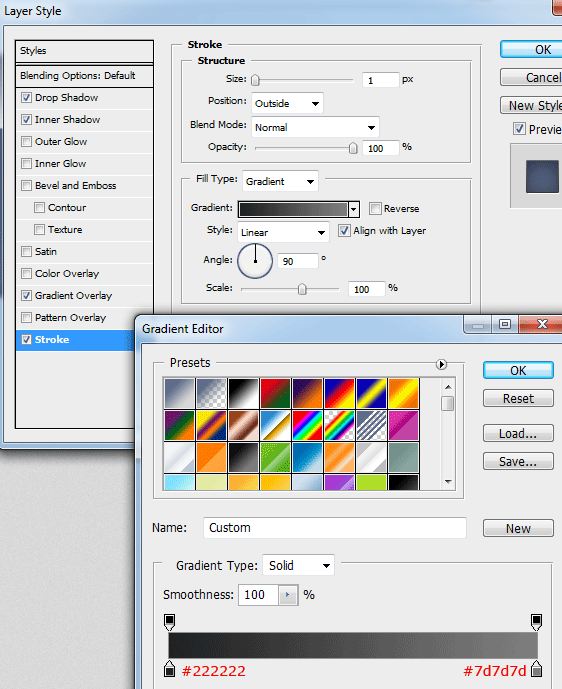The image size is (562, 689).
Task: Open the Position dropdown showing Outside
Action: point(287,104)
